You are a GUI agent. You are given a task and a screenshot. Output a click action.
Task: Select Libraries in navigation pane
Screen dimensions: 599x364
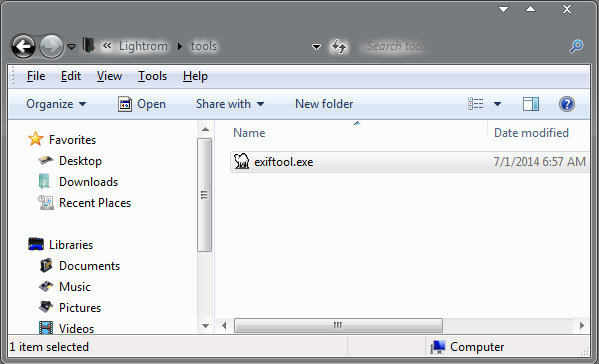71,245
